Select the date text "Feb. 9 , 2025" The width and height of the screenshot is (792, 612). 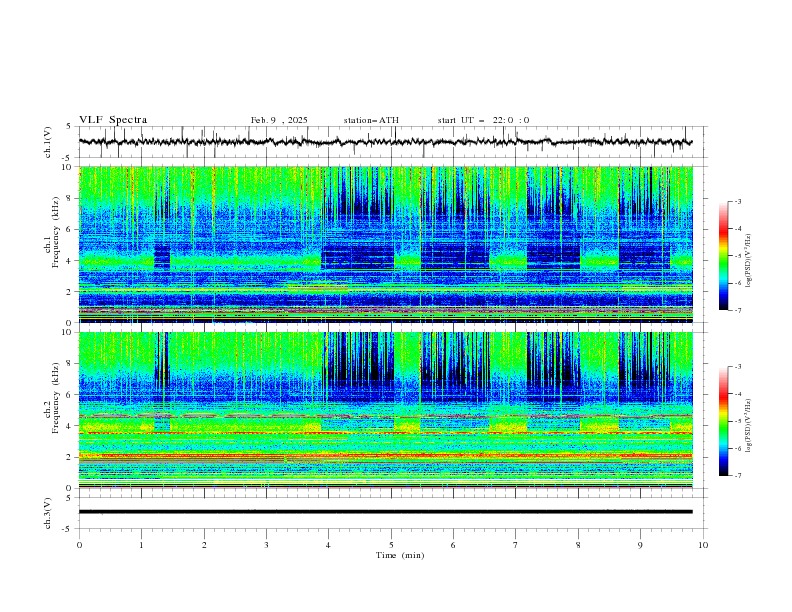pyautogui.click(x=279, y=120)
